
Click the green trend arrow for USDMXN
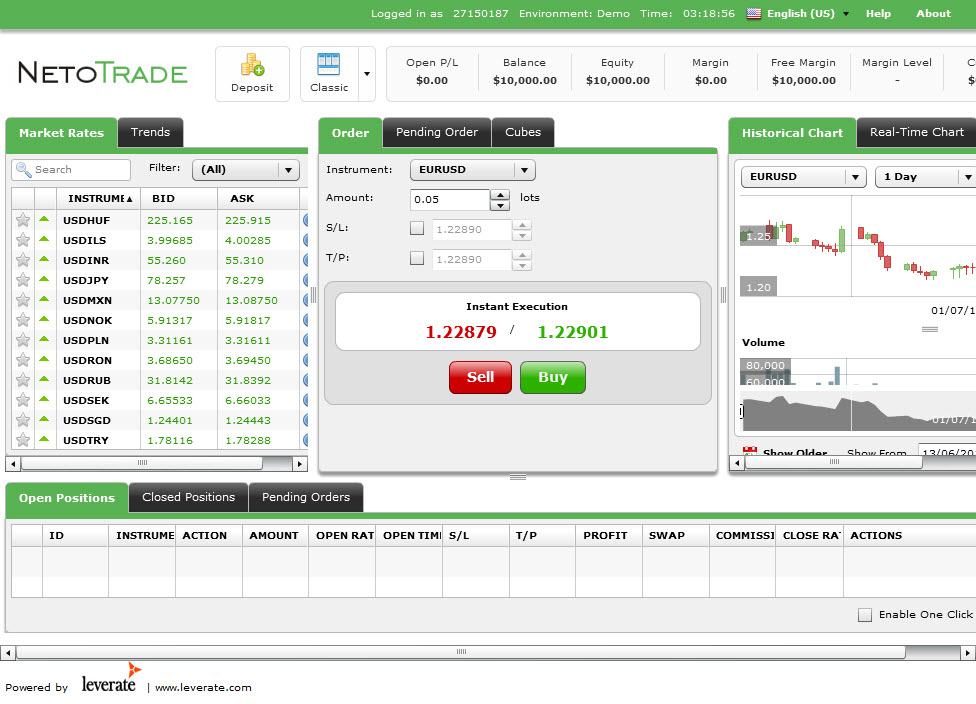pyautogui.click(x=44, y=299)
